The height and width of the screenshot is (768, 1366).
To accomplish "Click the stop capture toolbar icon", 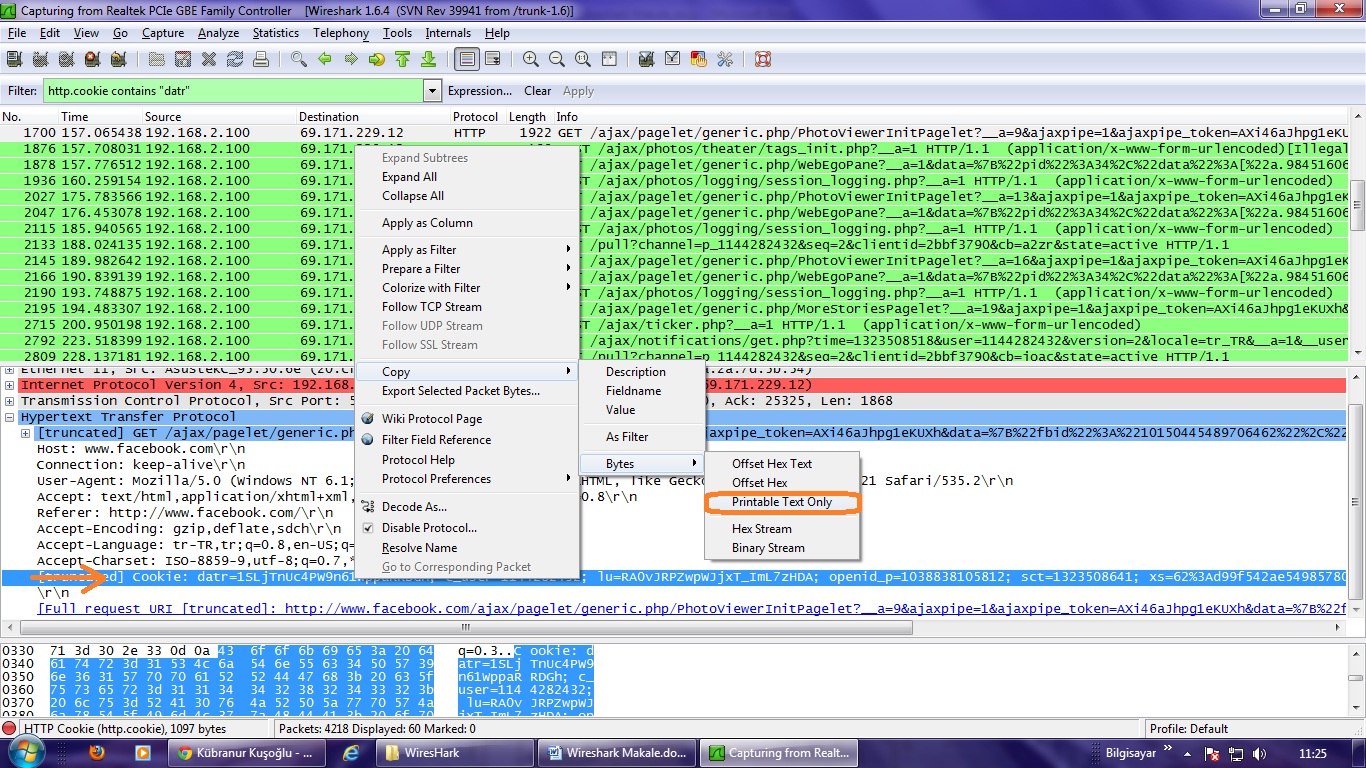I will click(x=92, y=60).
